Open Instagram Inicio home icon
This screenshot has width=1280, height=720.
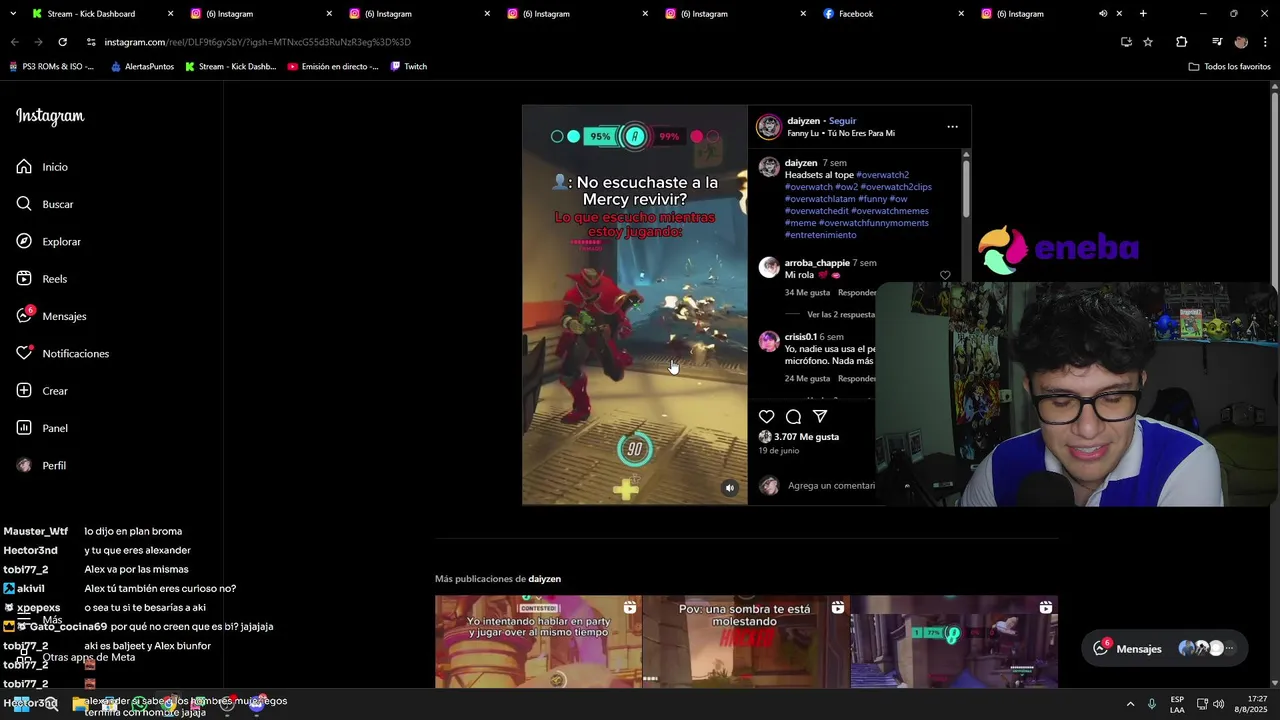tap(24, 167)
